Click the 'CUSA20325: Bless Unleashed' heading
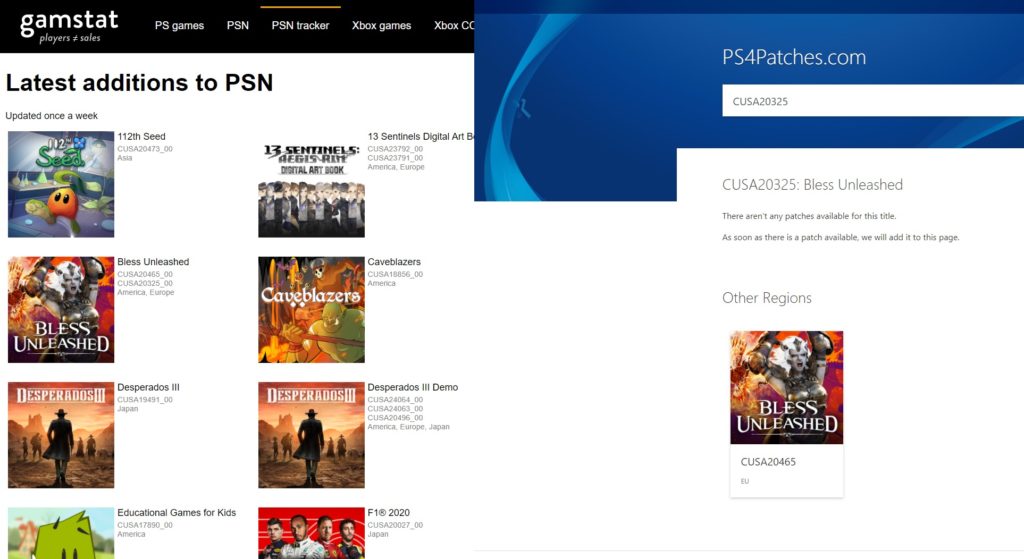The height and width of the screenshot is (559, 1024). pyautogui.click(x=812, y=185)
